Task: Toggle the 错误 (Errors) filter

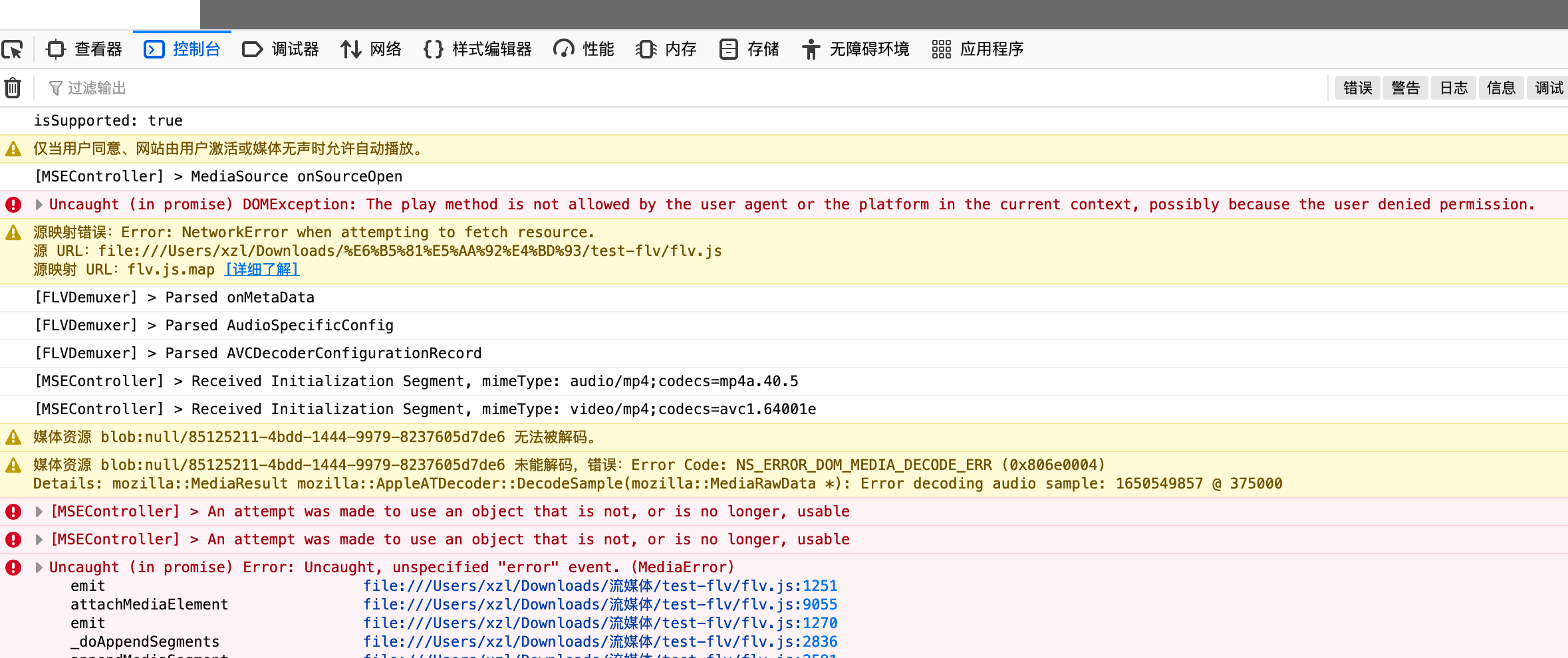Action: pyautogui.click(x=1357, y=87)
